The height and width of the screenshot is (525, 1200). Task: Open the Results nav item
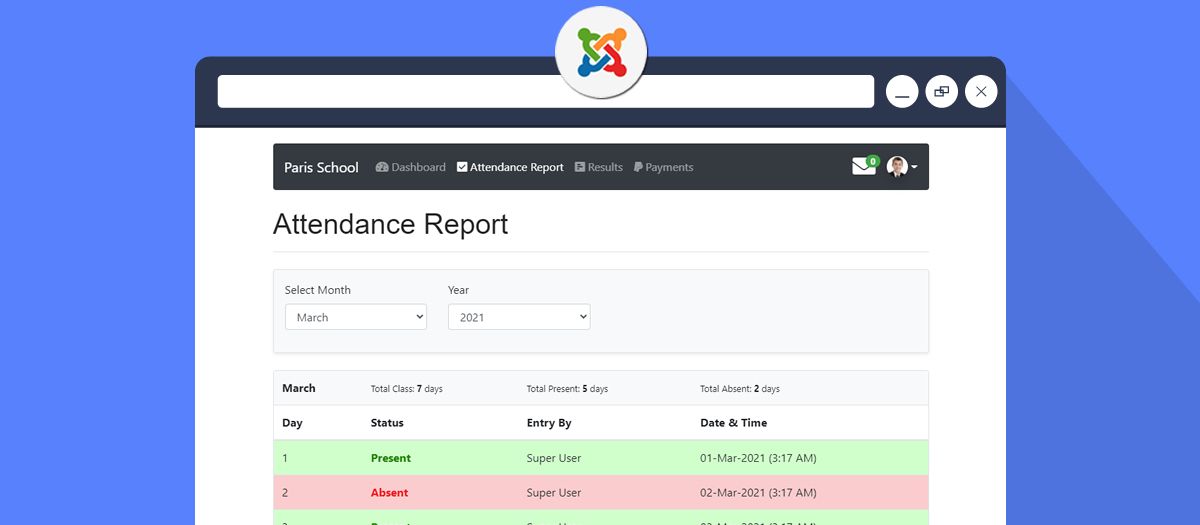(x=599, y=167)
